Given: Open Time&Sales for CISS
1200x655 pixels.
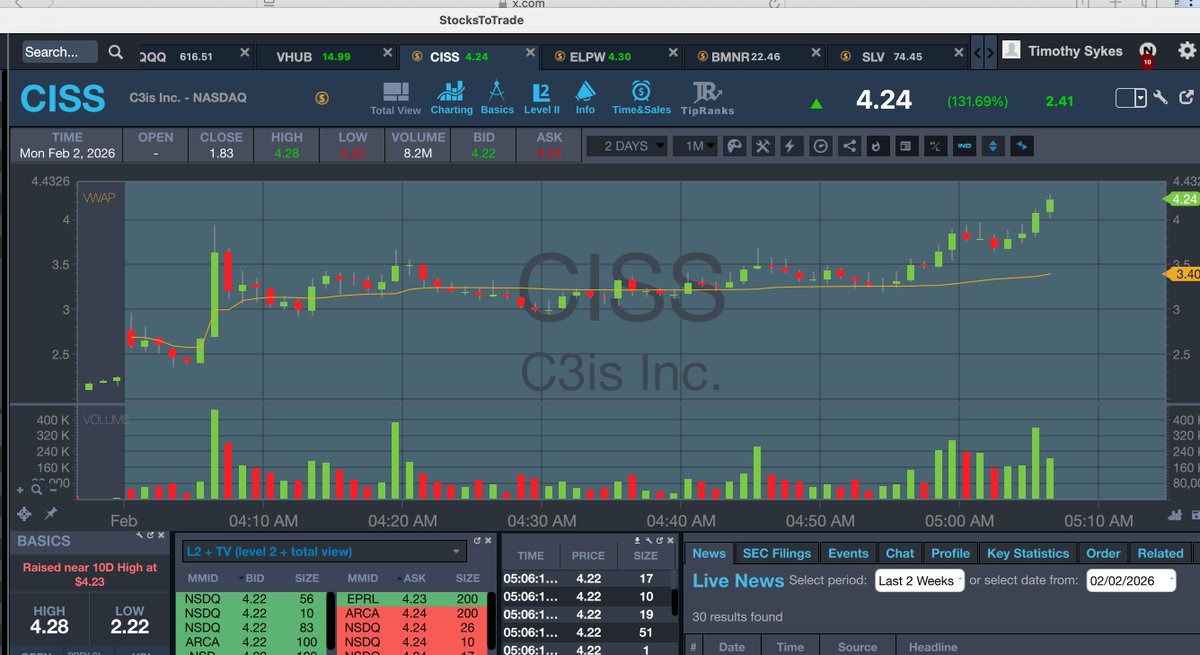Looking at the screenshot, I should pyautogui.click(x=641, y=96).
